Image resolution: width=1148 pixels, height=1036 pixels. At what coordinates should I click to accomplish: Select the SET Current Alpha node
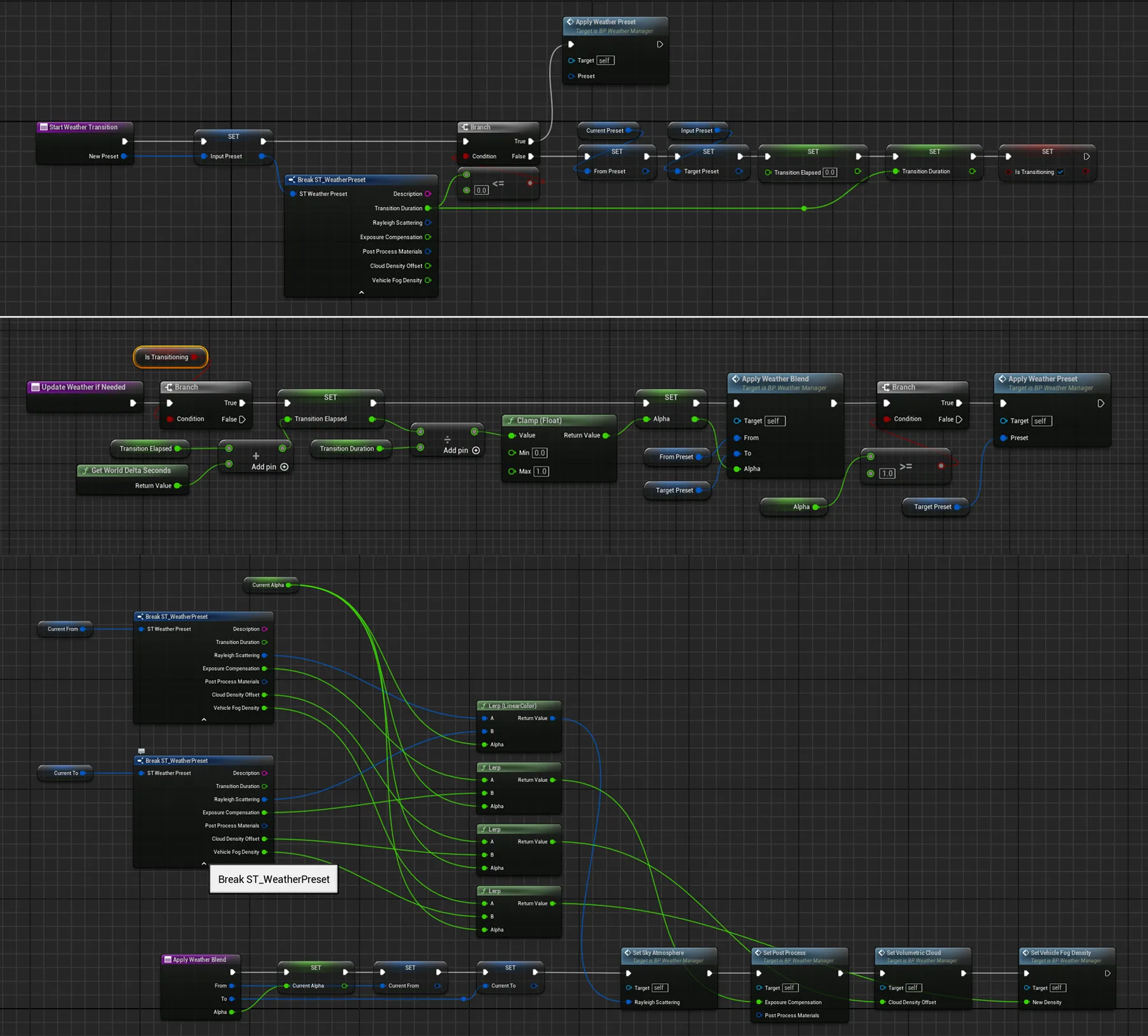click(x=316, y=976)
